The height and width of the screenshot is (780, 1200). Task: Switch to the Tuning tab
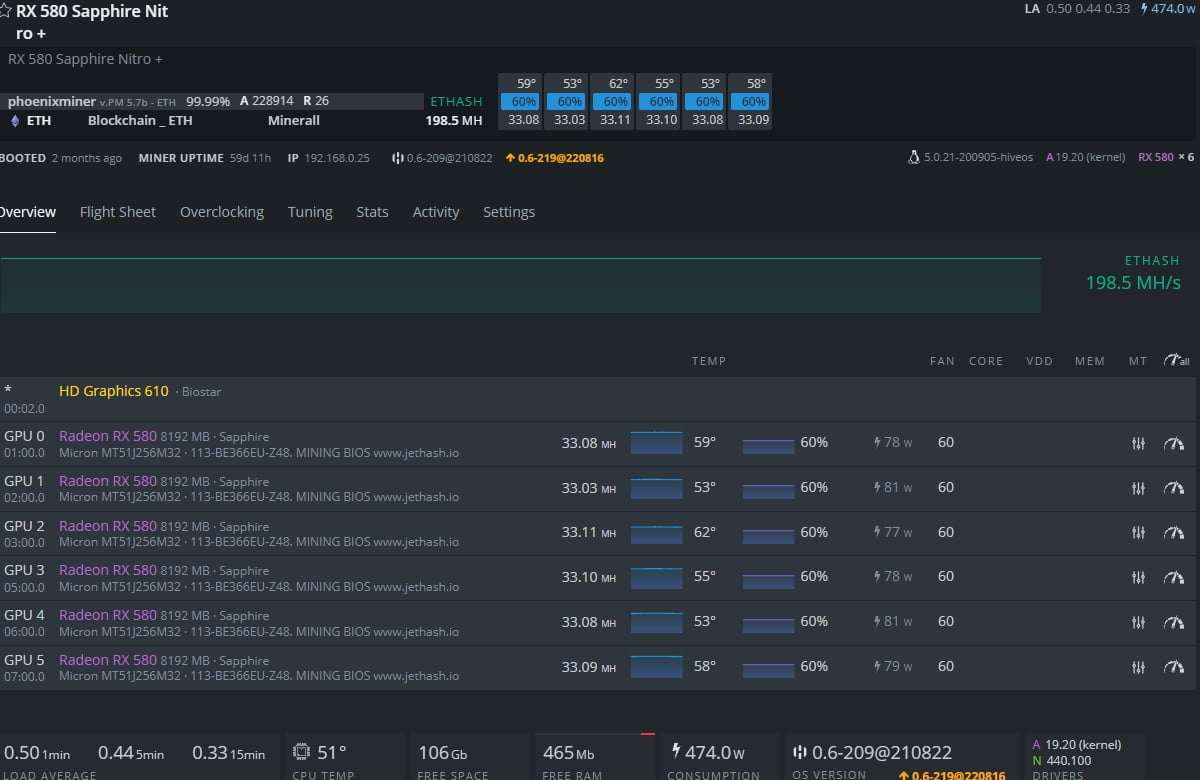coord(310,212)
